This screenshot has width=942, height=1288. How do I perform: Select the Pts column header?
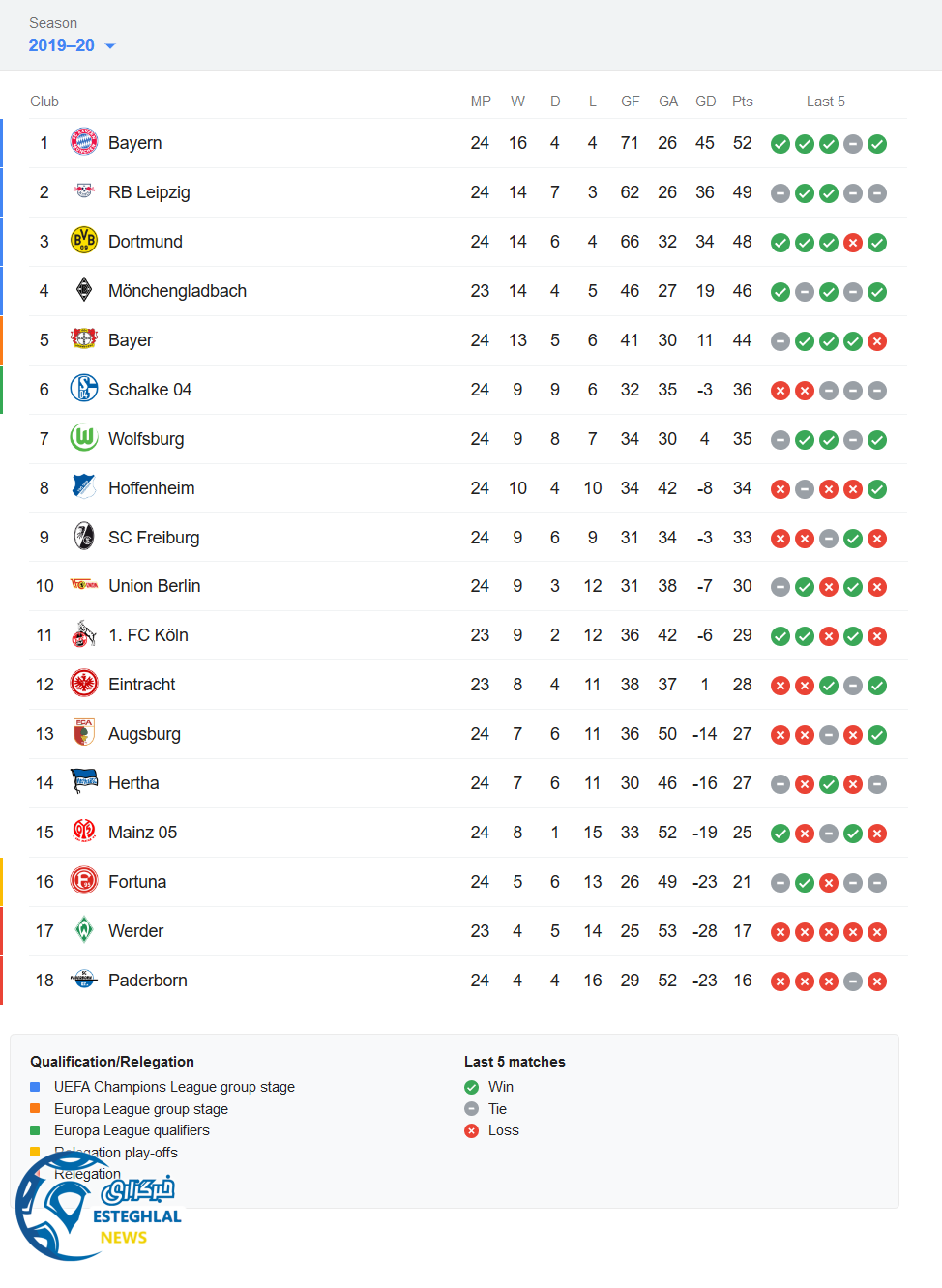(742, 102)
